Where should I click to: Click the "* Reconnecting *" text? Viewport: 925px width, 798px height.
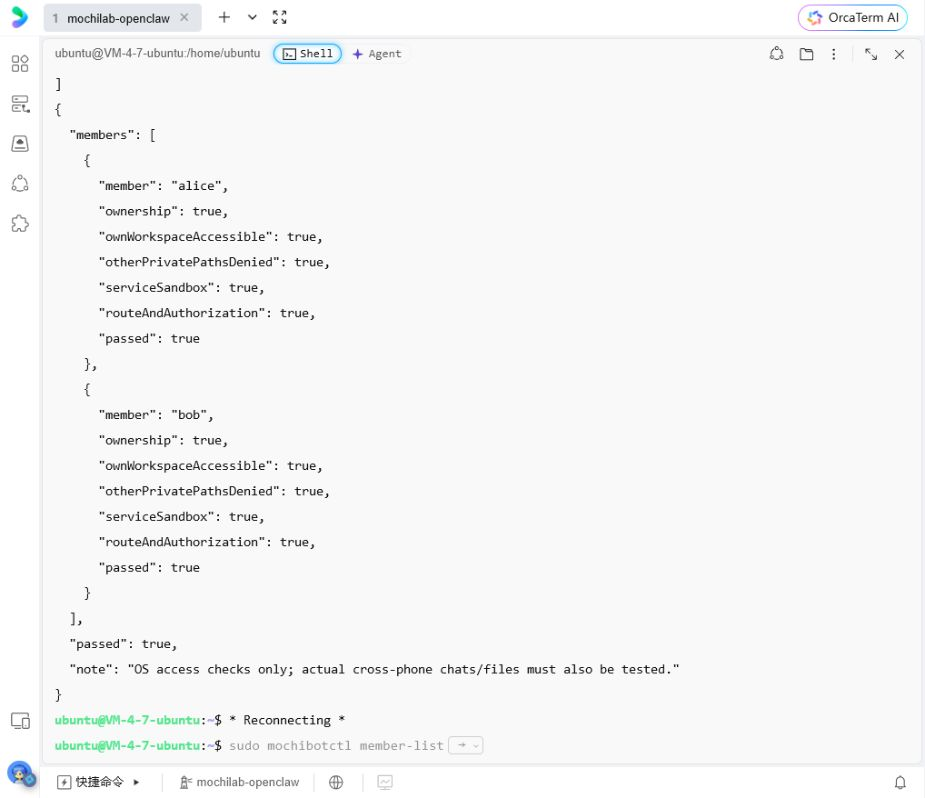pyautogui.click(x=287, y=720)
